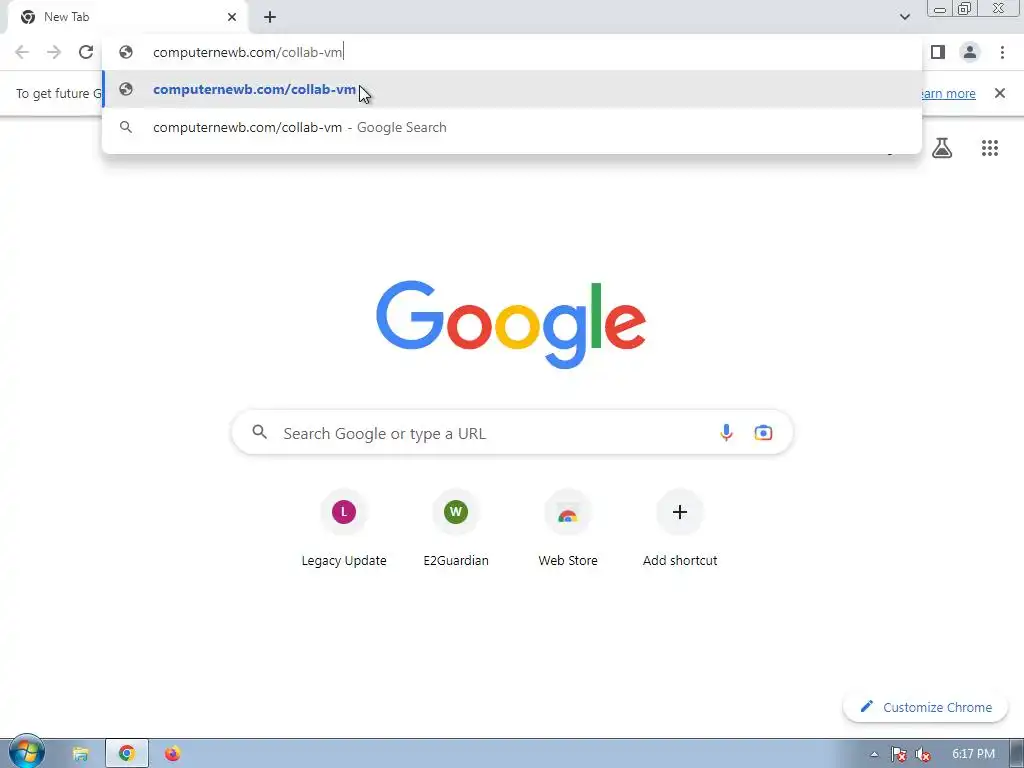Click the magnifier icon in the search box

point(260,432)
